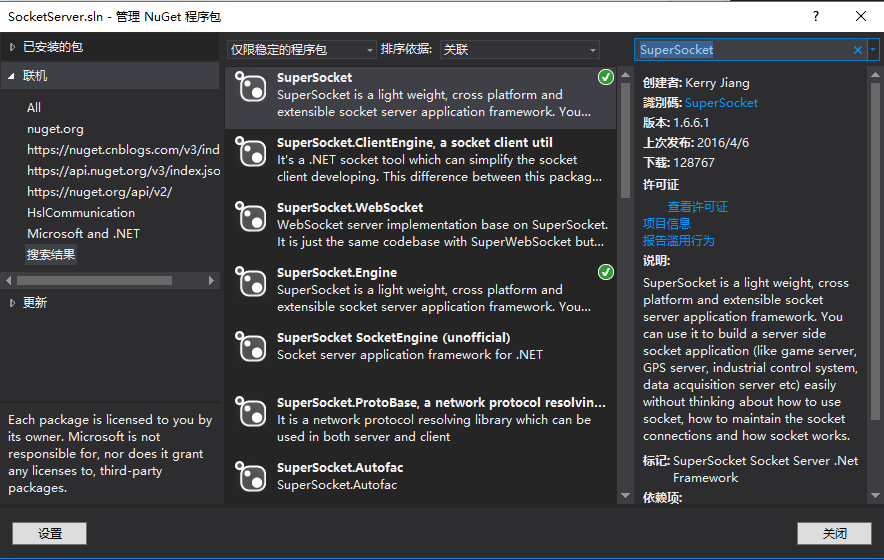Image resolution: width=884 pixels, height=560 pixels.
Task: Select SuperSocket.ProtoBase network protocol title
Action: click(x=441, y=403)
